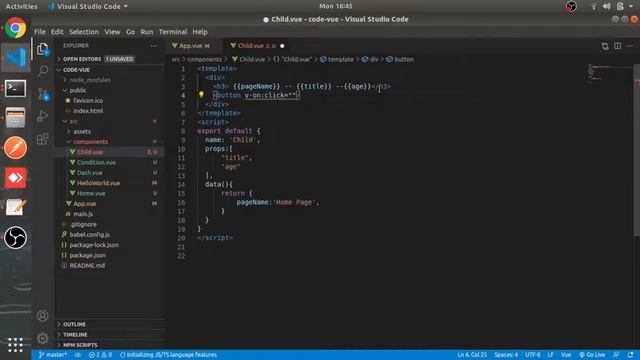
Task: Open the Search view in activity bar
Action: coord(43,71)
